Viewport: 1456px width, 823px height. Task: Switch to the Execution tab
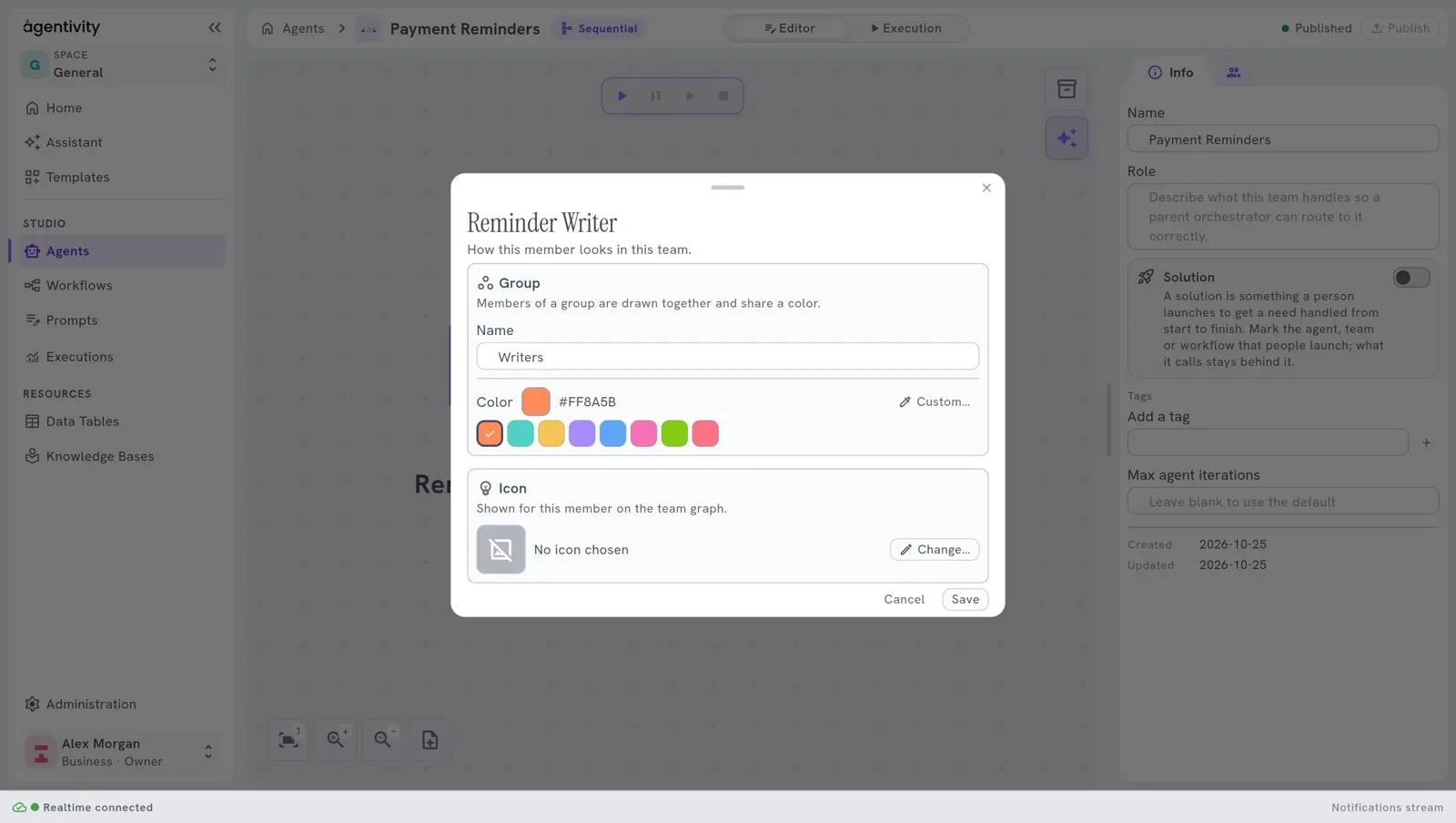click(x=906, y=28)
